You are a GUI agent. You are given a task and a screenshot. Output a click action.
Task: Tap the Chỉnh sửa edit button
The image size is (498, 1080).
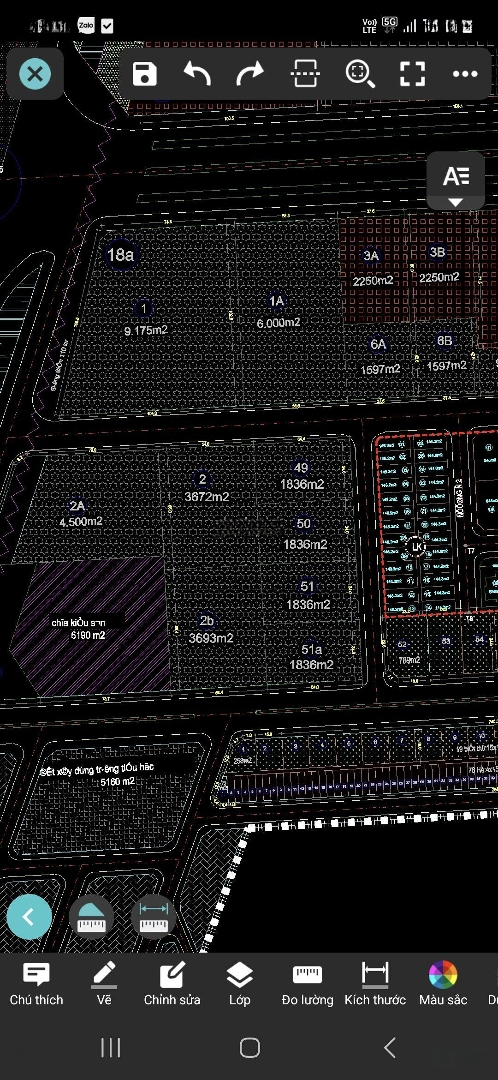click(x=172, y=984)
